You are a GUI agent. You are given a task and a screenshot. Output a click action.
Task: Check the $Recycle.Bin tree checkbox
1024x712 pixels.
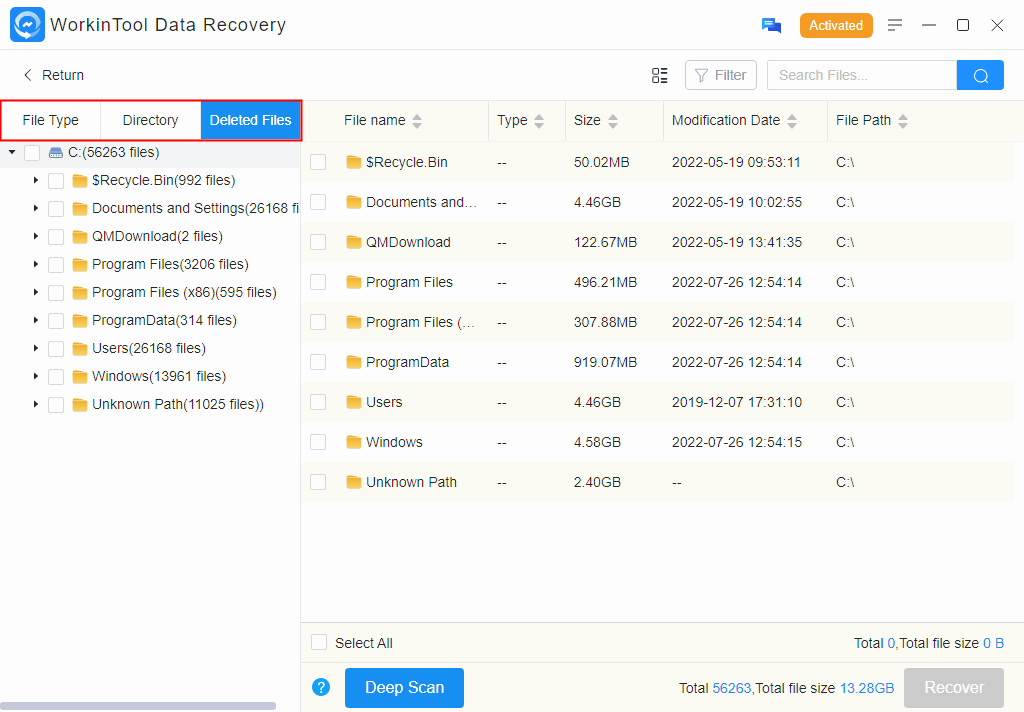tap(56, 181)
